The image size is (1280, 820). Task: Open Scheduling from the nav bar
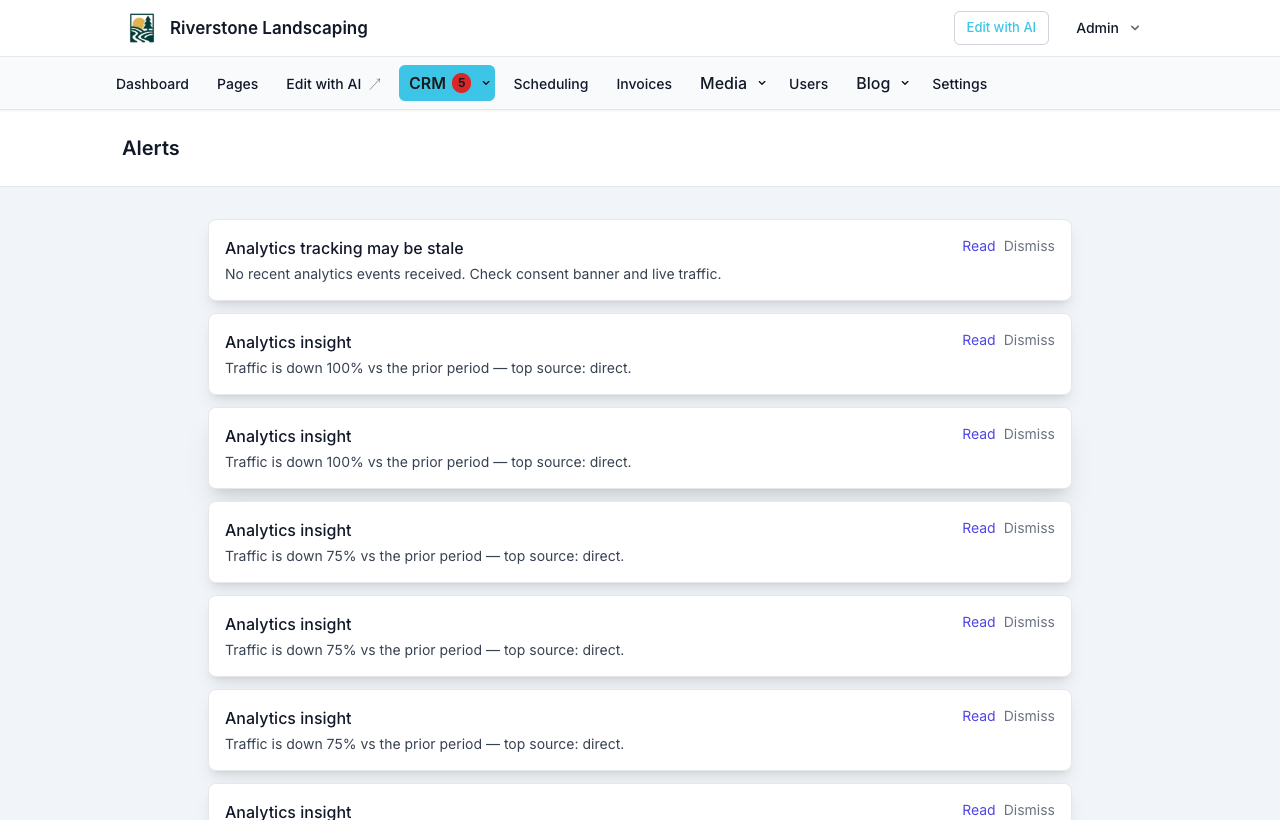[x=551, y=84]
